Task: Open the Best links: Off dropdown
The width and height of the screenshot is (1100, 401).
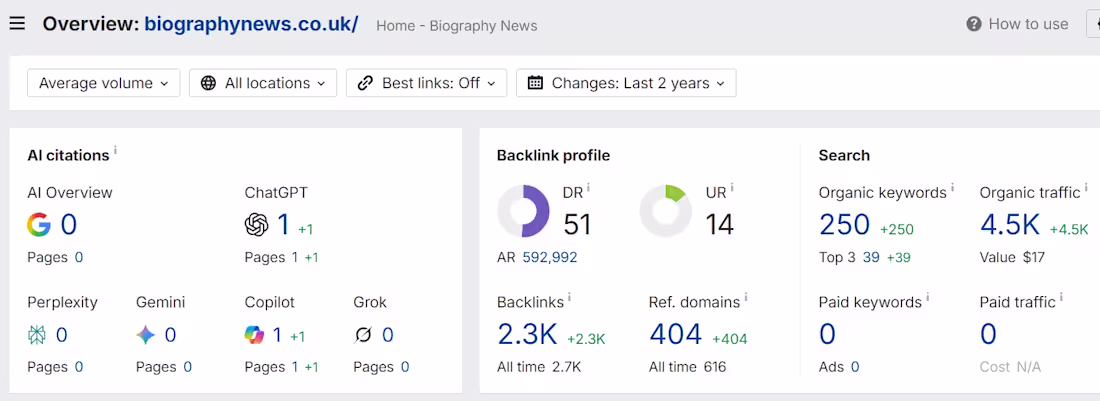Action: click(x=427, y=83)
